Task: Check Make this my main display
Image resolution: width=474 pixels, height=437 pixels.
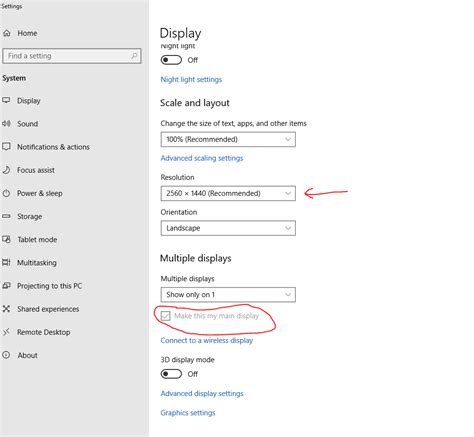Action: point(165,316)
